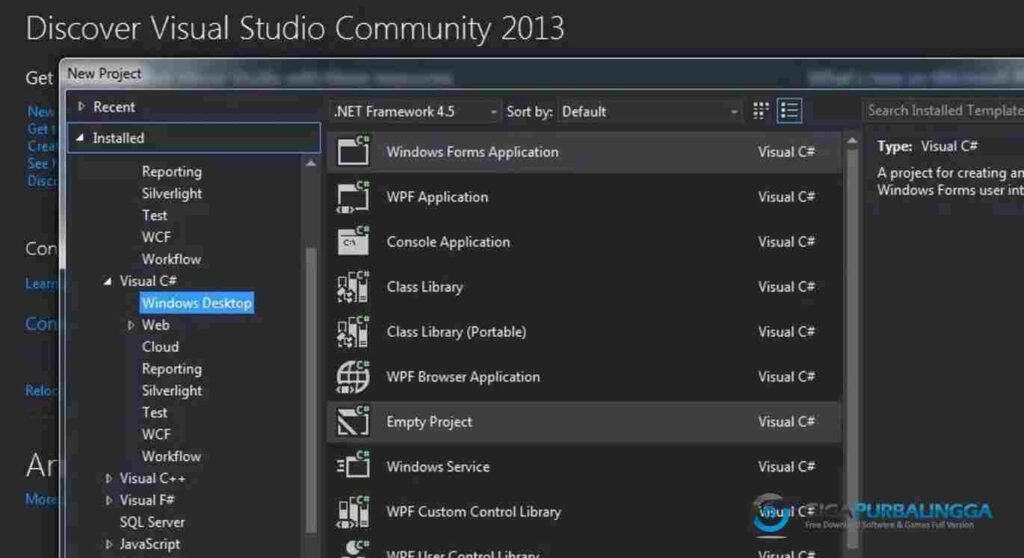Click the Console Application template icon
The height and width of the screenshot is (558, 1024).
tap(353, 241)
